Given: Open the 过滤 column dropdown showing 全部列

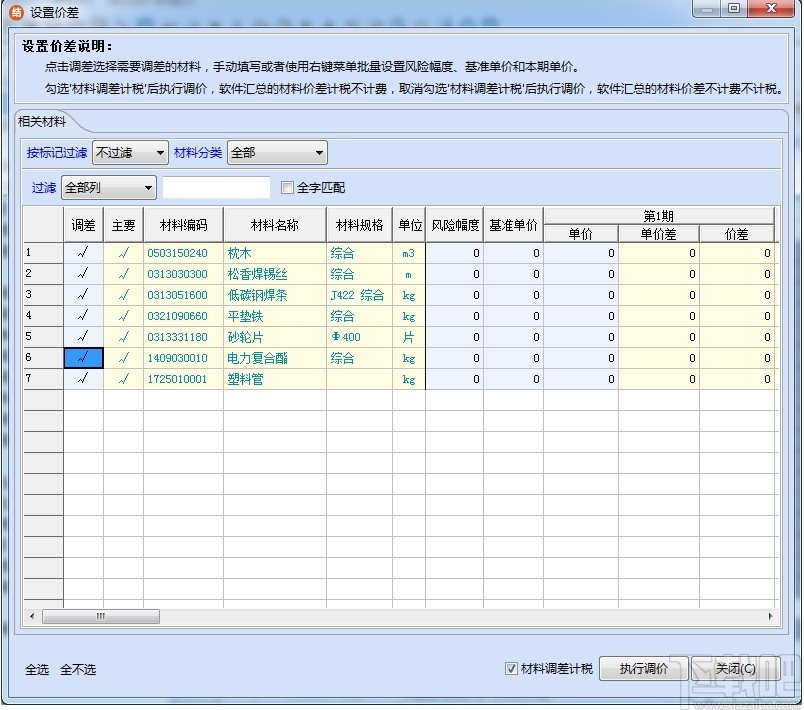Looking at the screenshot, I should click(109, 188).
